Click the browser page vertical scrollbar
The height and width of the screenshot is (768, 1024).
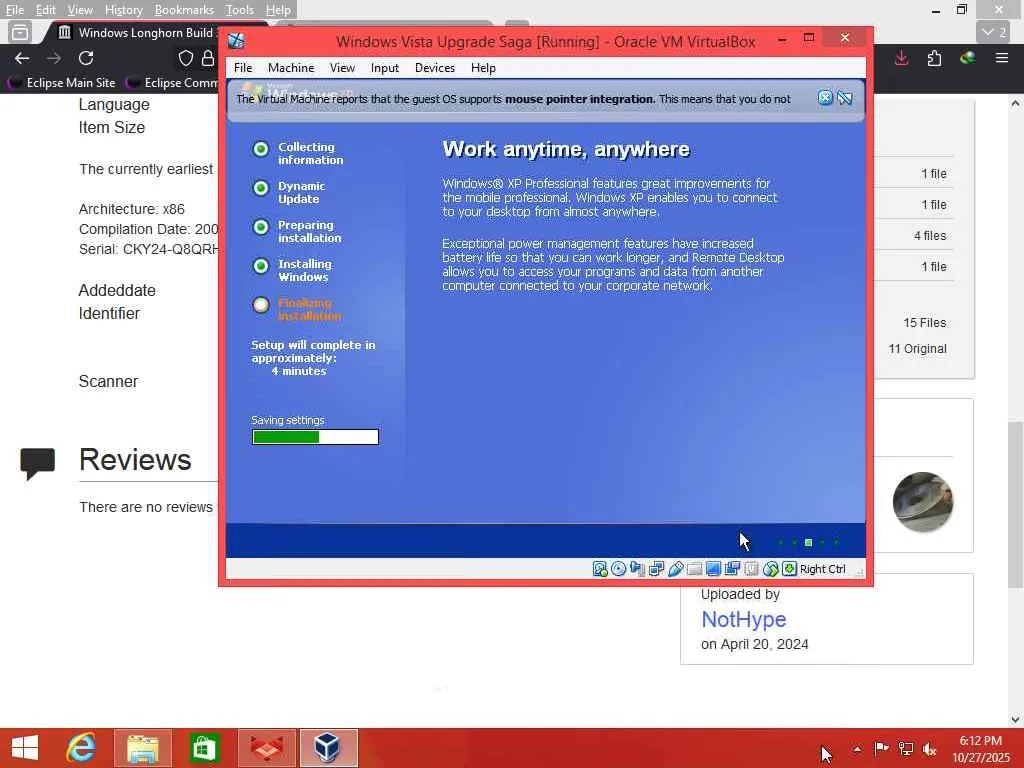point(1015,503)
